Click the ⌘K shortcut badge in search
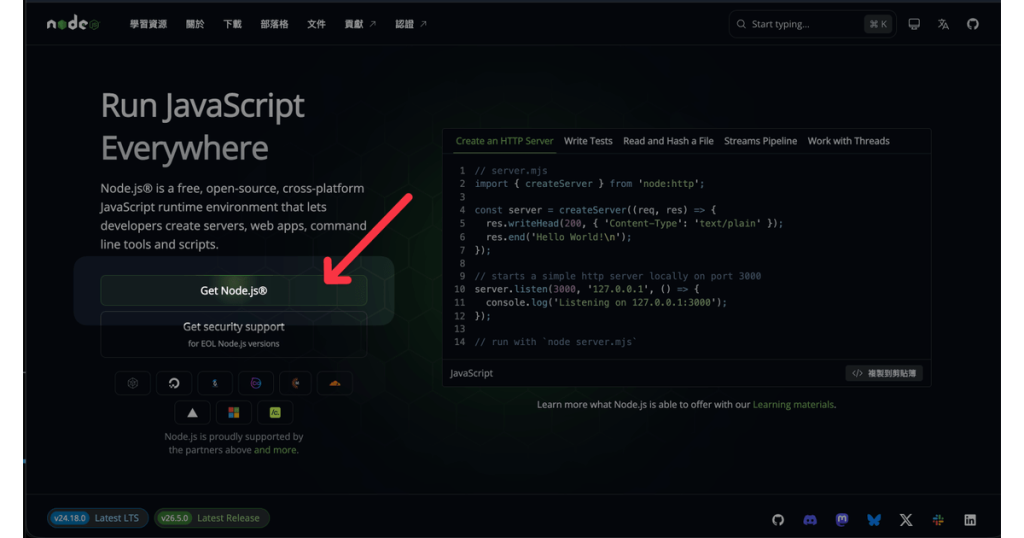The image size is (1024, 538). click(x=878, y=24)
